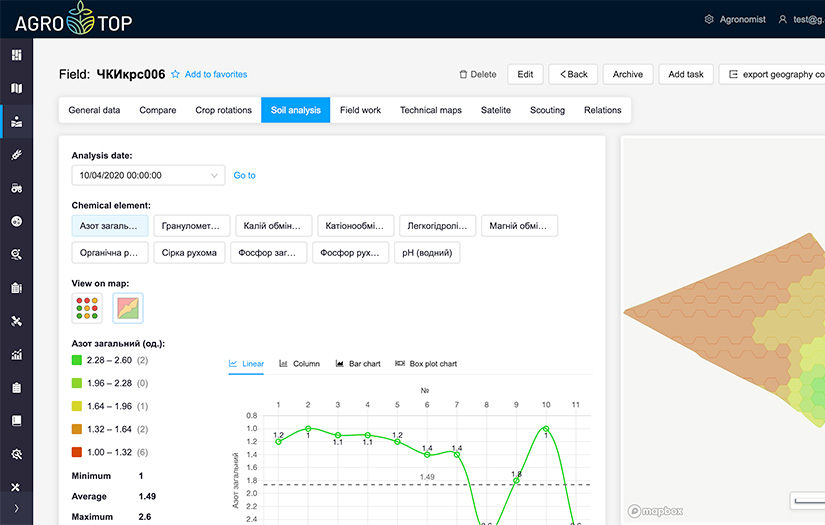Open Scouting tab

[x=547, y=110]
